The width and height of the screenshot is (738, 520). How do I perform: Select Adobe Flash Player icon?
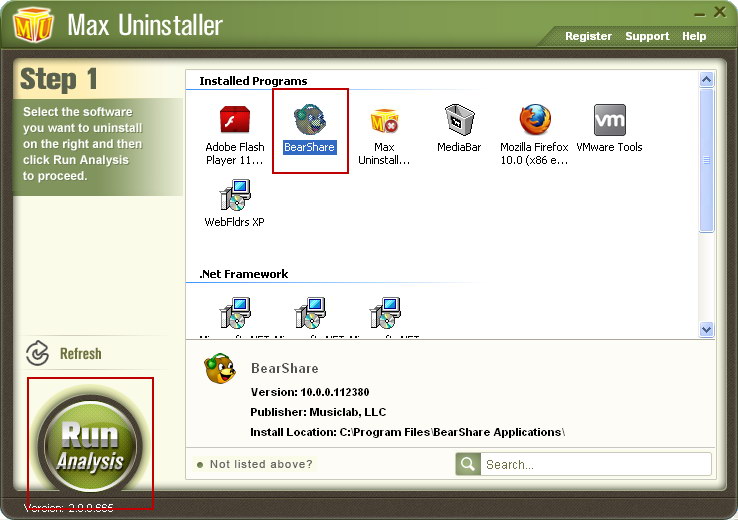tap(234, 120)
